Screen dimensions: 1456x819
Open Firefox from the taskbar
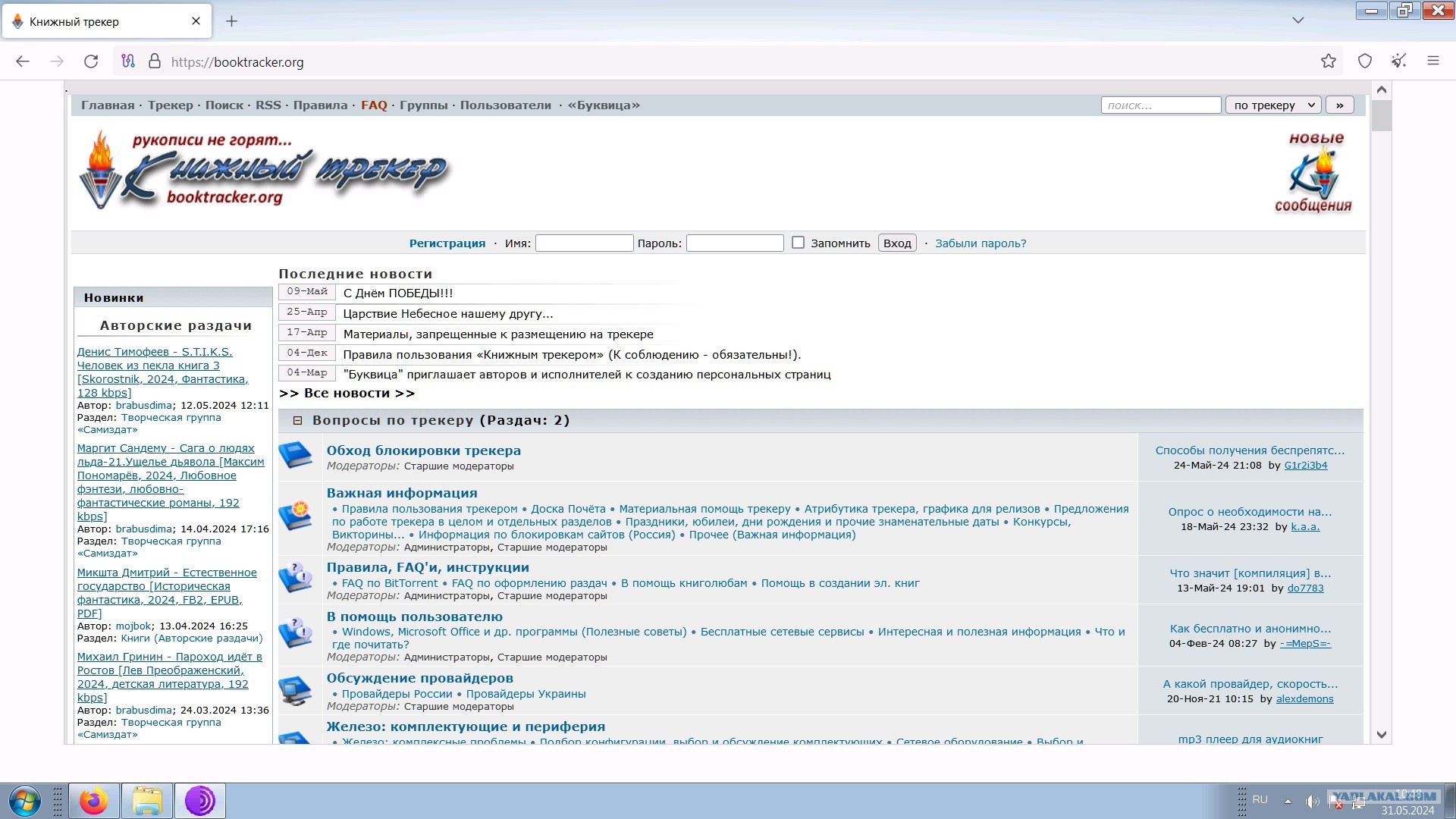(94, 801)
